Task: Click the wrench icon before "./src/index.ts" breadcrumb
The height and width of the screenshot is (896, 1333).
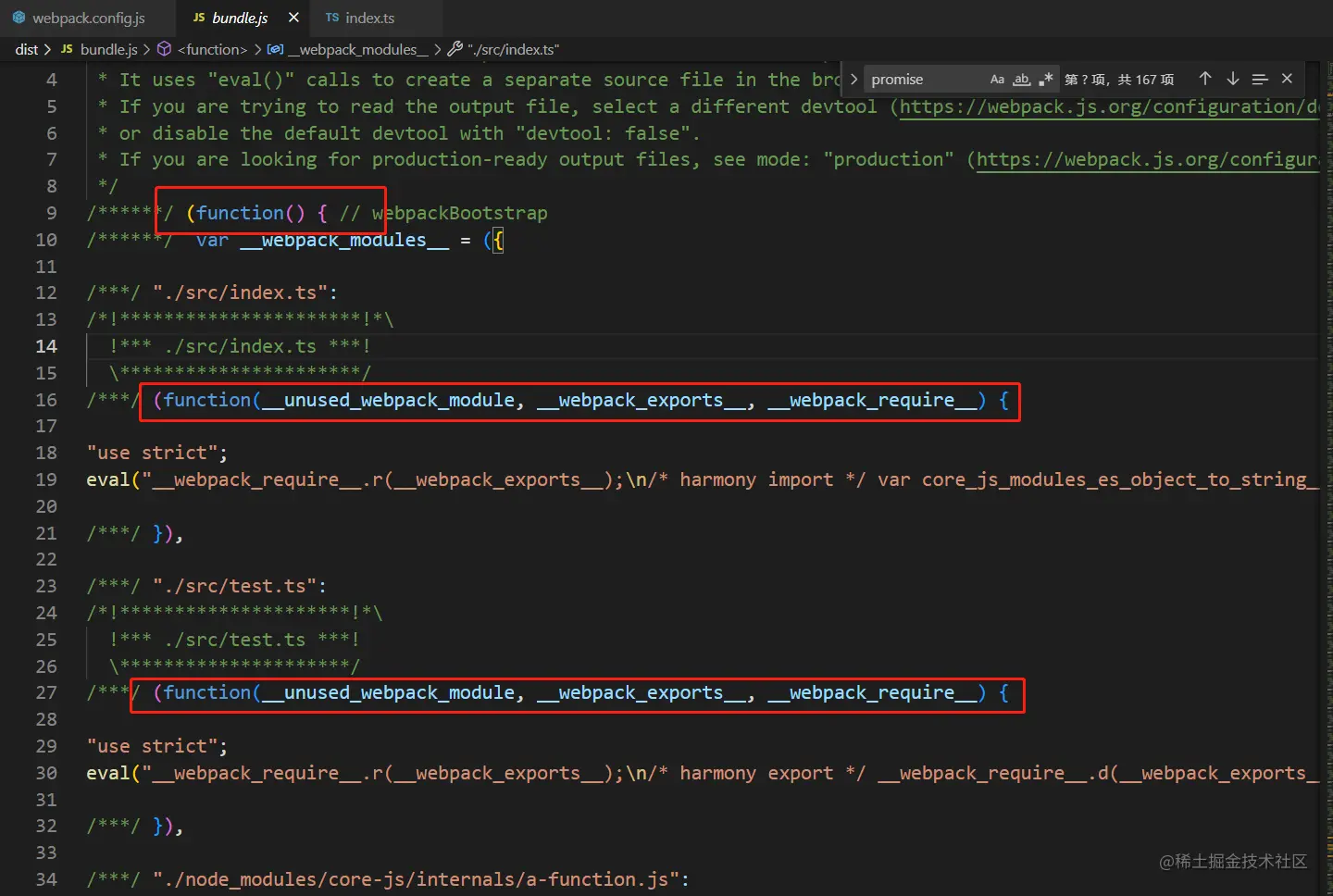Action: (x=455, y=49)
